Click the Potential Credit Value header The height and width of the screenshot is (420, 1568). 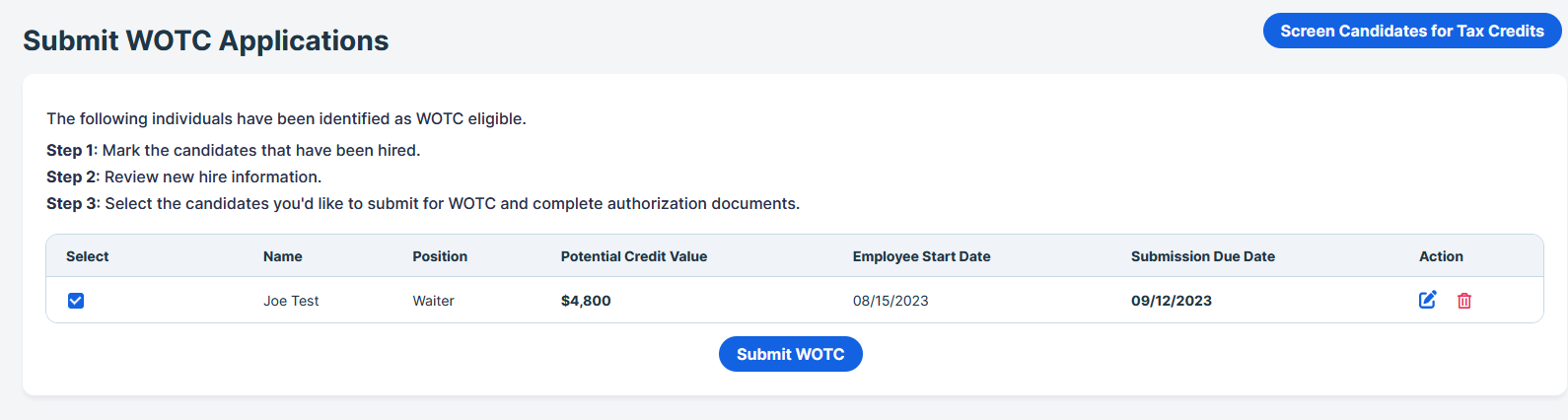pos(634,256)
